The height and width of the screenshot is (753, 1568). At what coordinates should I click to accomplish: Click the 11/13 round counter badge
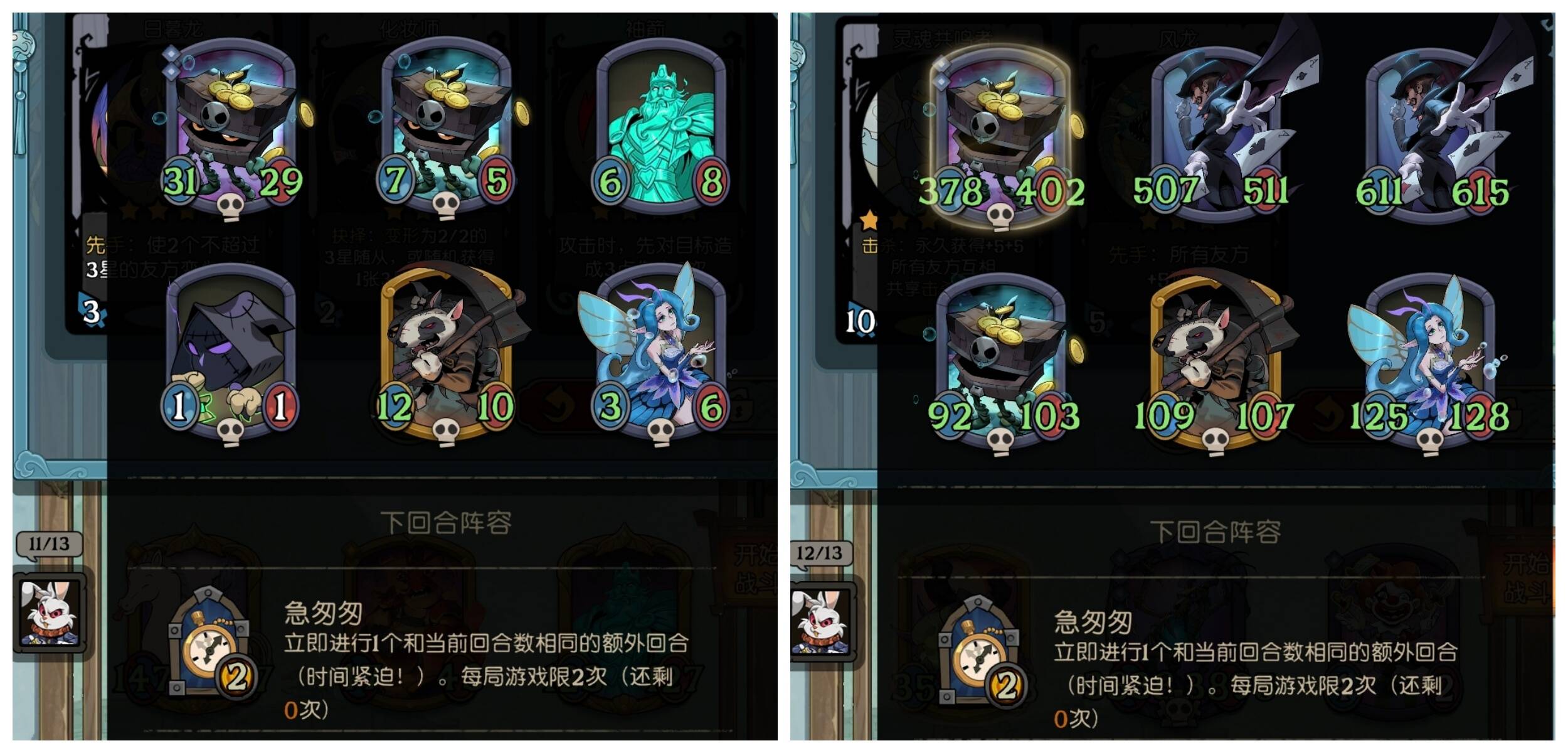49,543
